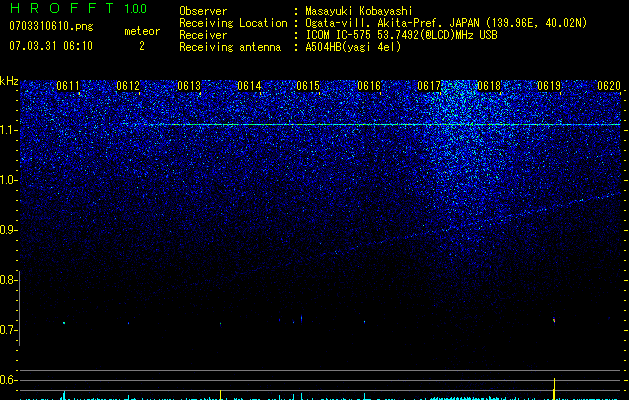Screen dimensions: 629x400
Task: Click the 0618 time marker
Action: 489,86
